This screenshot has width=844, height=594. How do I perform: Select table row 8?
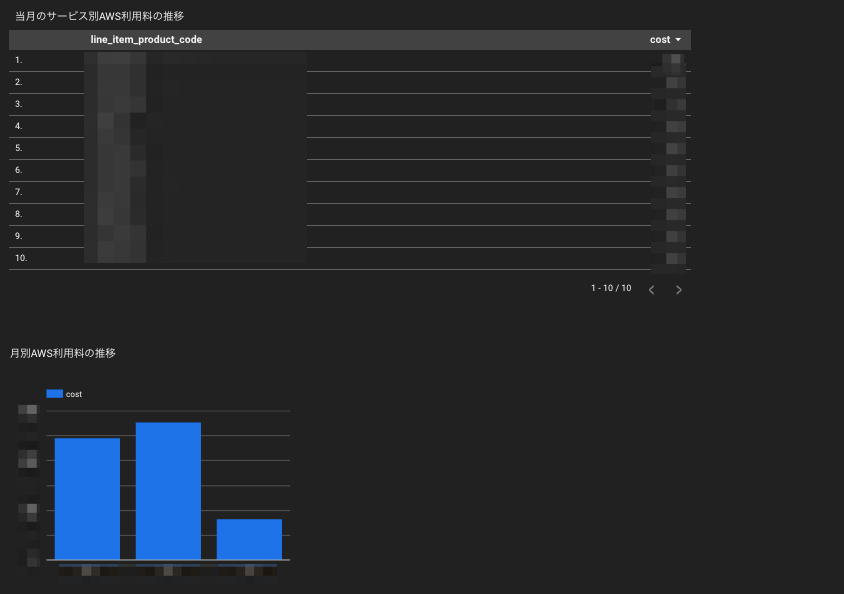350,214
